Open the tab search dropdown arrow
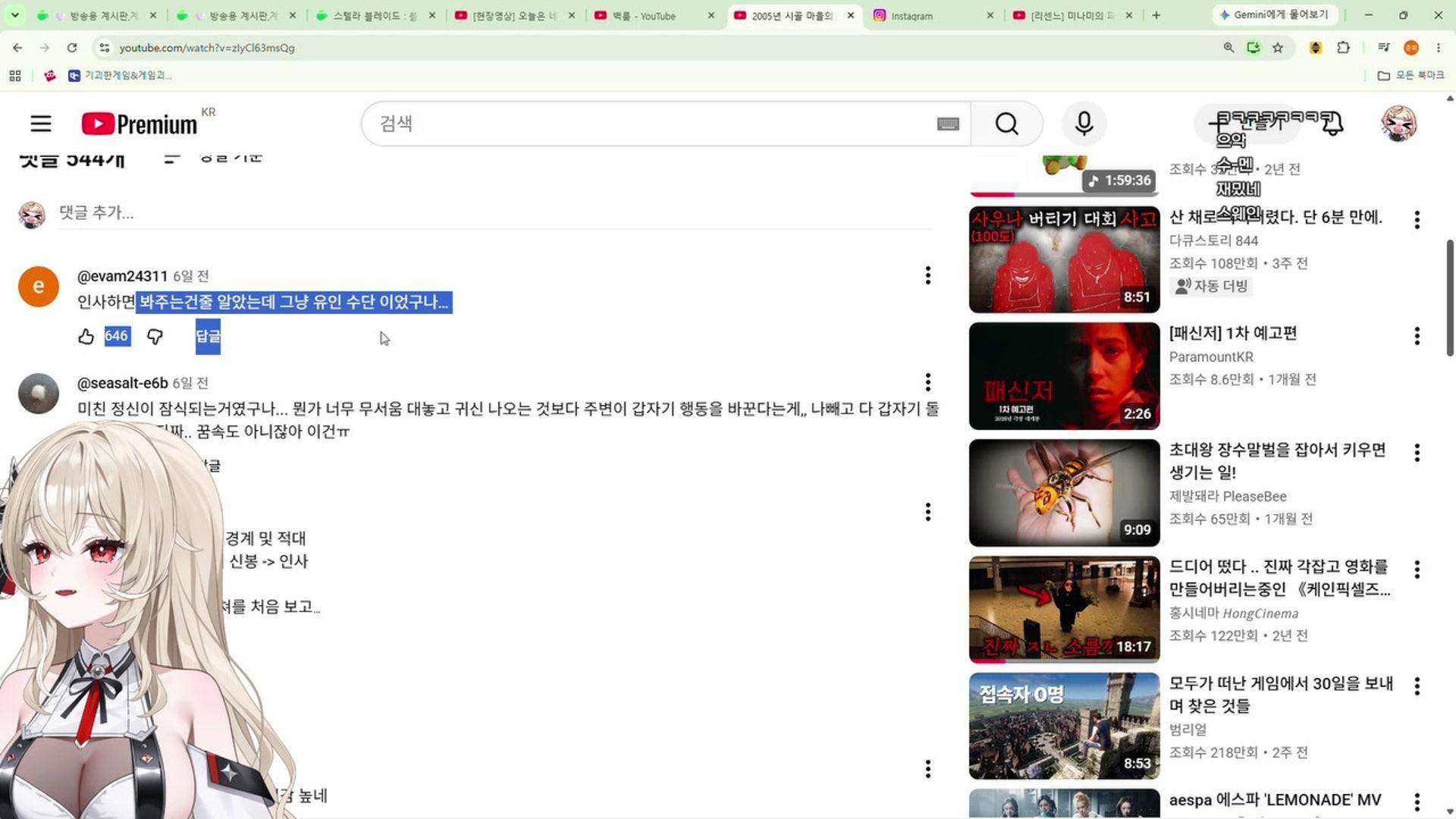Viewport: 1456px width, 819px height. click(14, 15)
